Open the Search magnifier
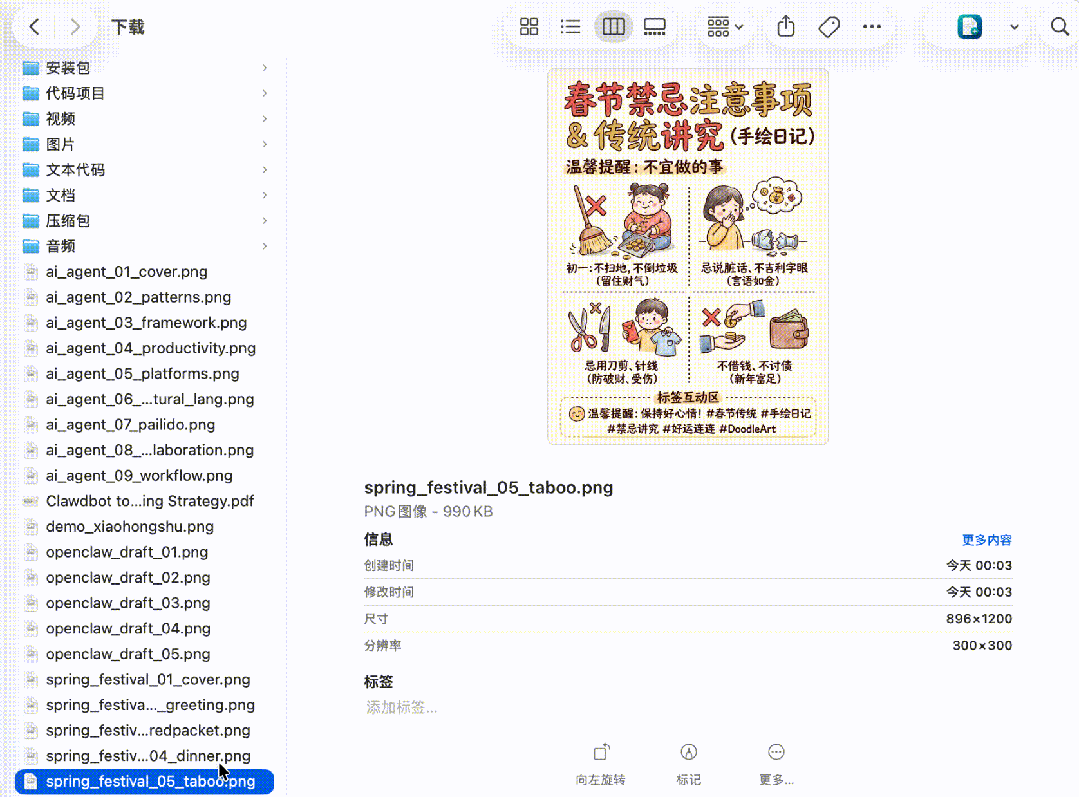Viewport: 1079px width, 797px height. pos(1059,27)
